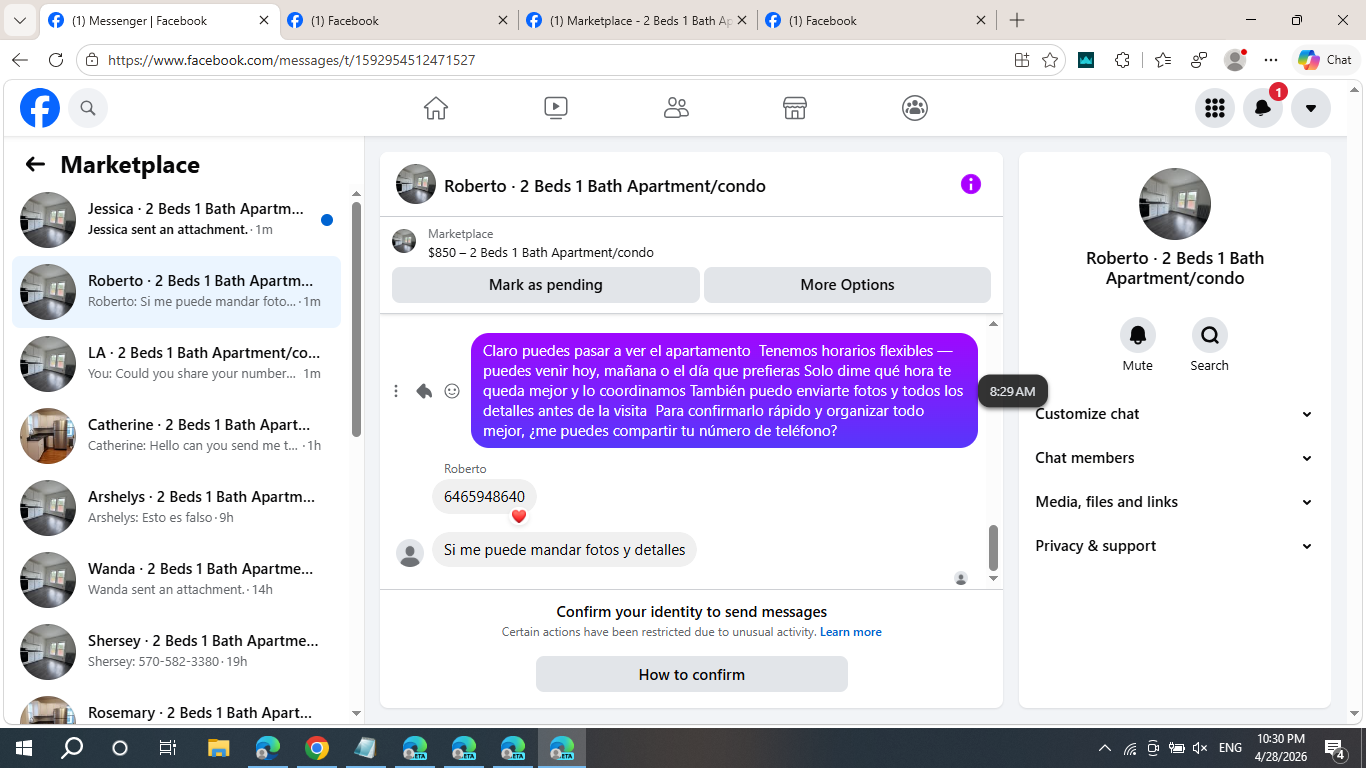Search in conversation with the magnifier icon
The height and width of the screenshot is (768, 1366).
[1210, 335]
